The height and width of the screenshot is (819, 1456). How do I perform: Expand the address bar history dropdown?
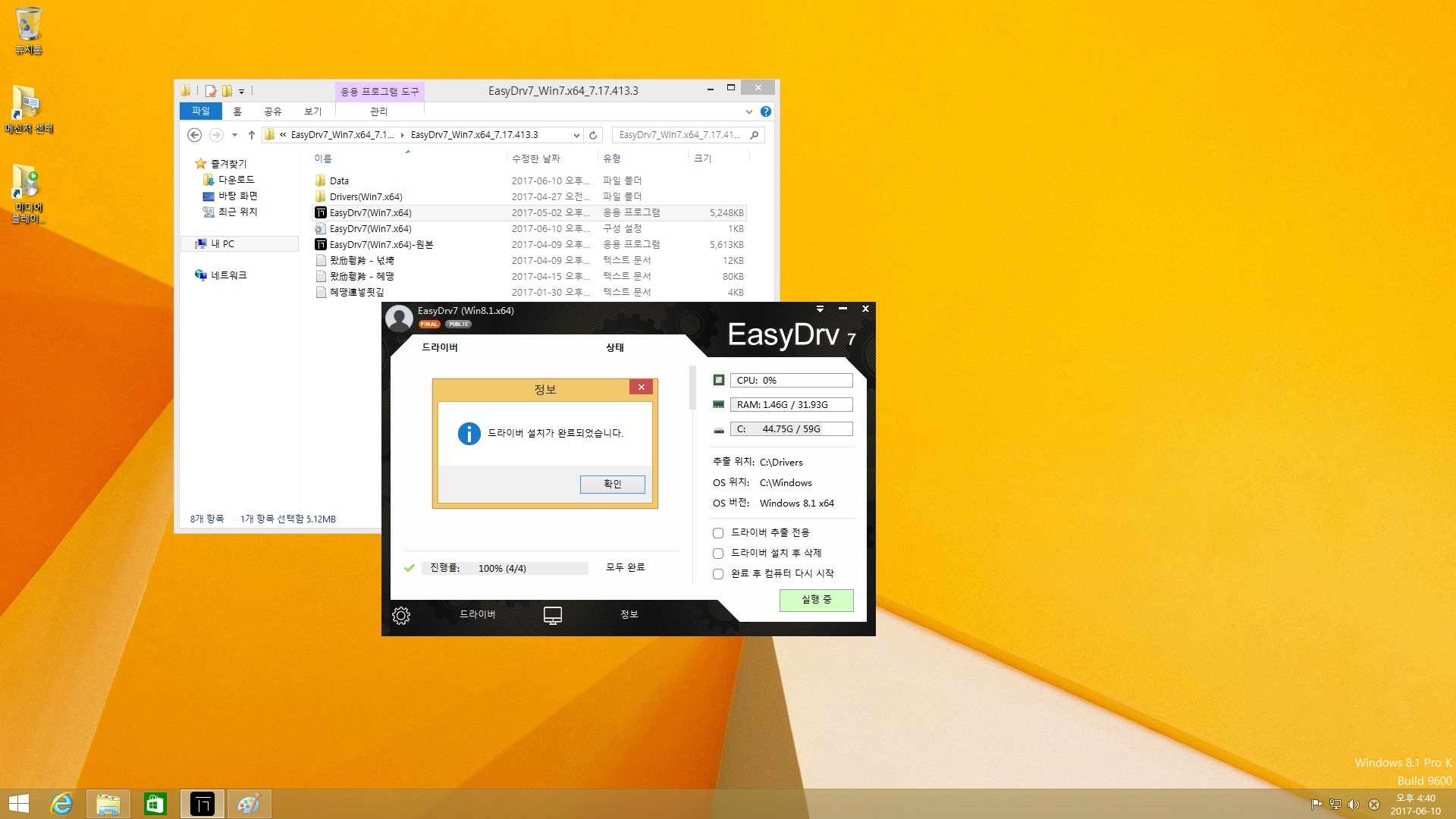(576, 135)
